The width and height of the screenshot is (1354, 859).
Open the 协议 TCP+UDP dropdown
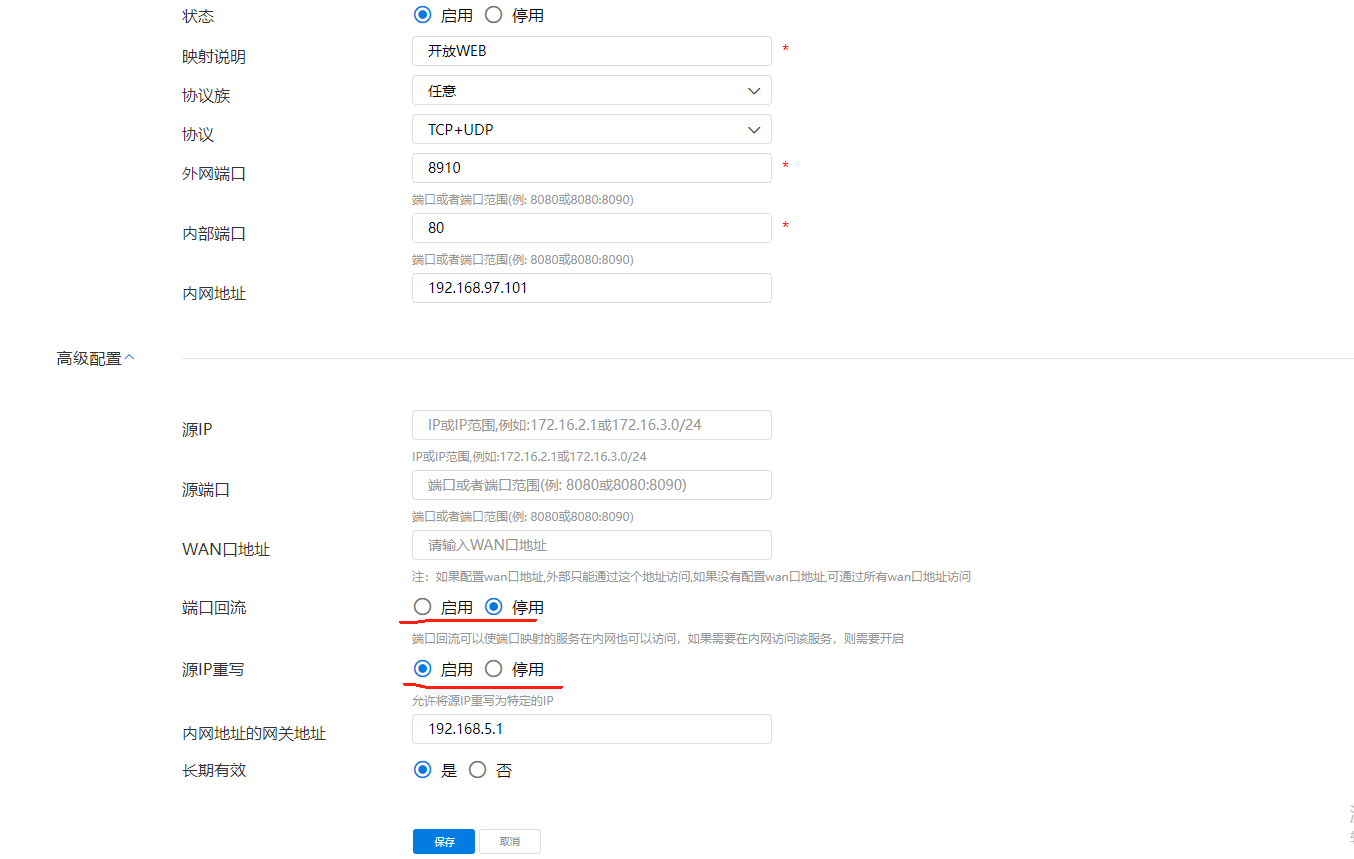(x=591, y=129)
